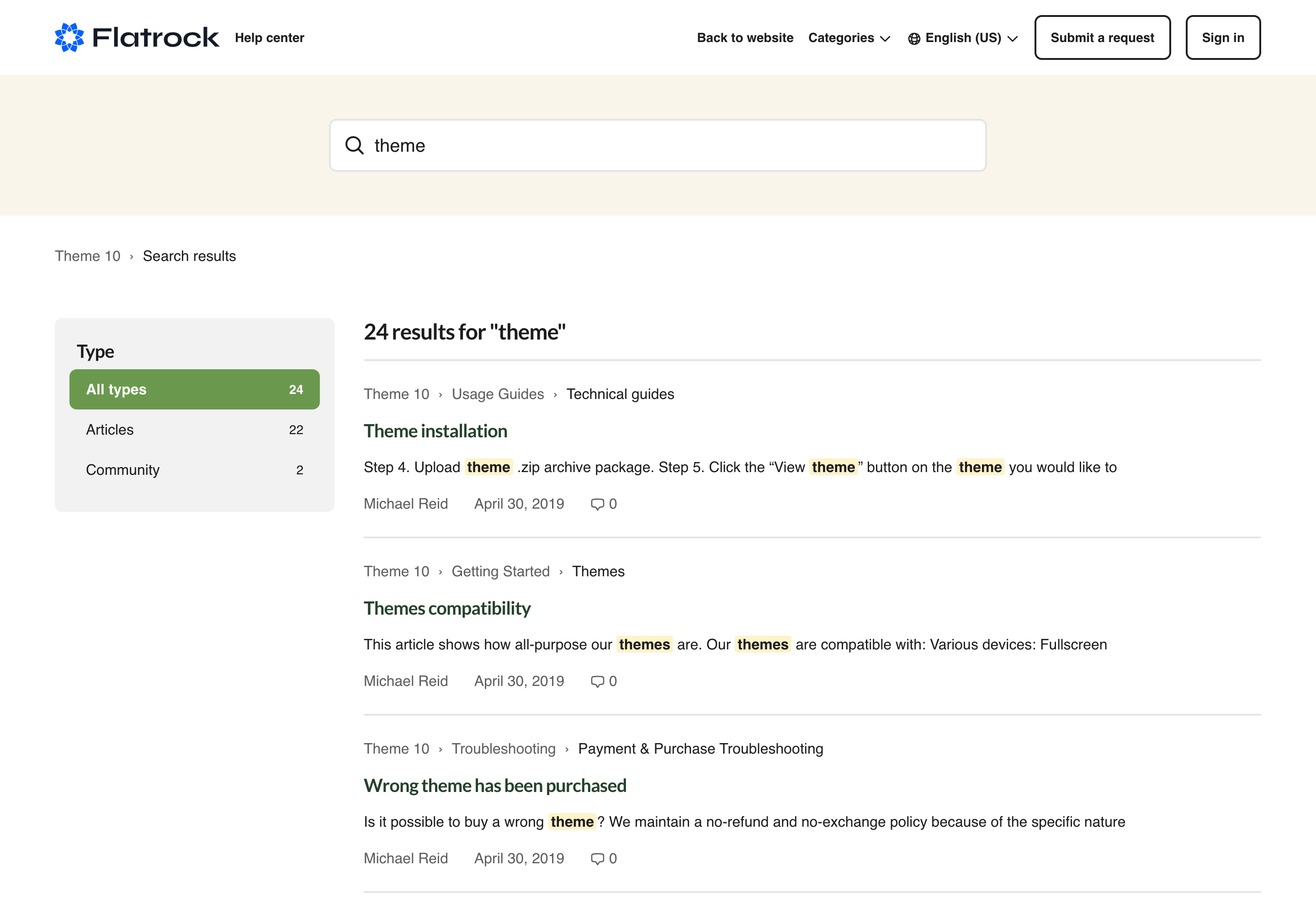Viewport: 1316px width, 914px height.
Task: Open the English (US) language dropdown
Action: [x=963, y=38]
